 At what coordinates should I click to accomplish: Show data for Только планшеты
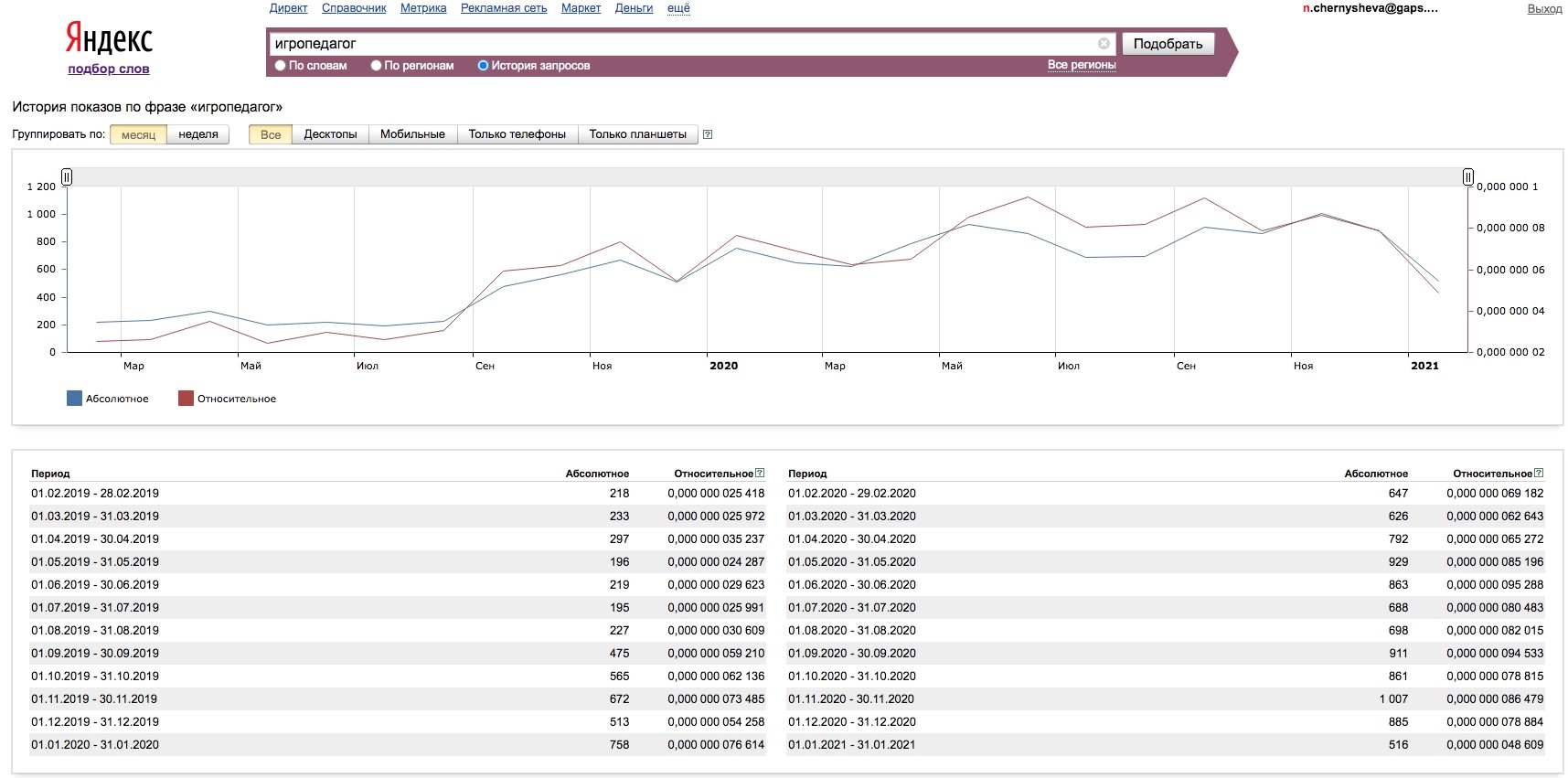pos(637,134)
